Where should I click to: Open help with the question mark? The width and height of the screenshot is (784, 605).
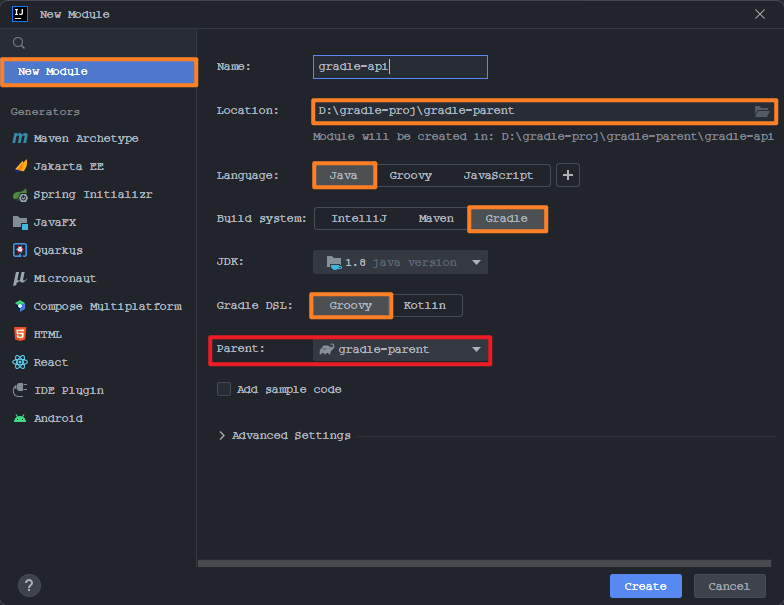coord(29,586)
